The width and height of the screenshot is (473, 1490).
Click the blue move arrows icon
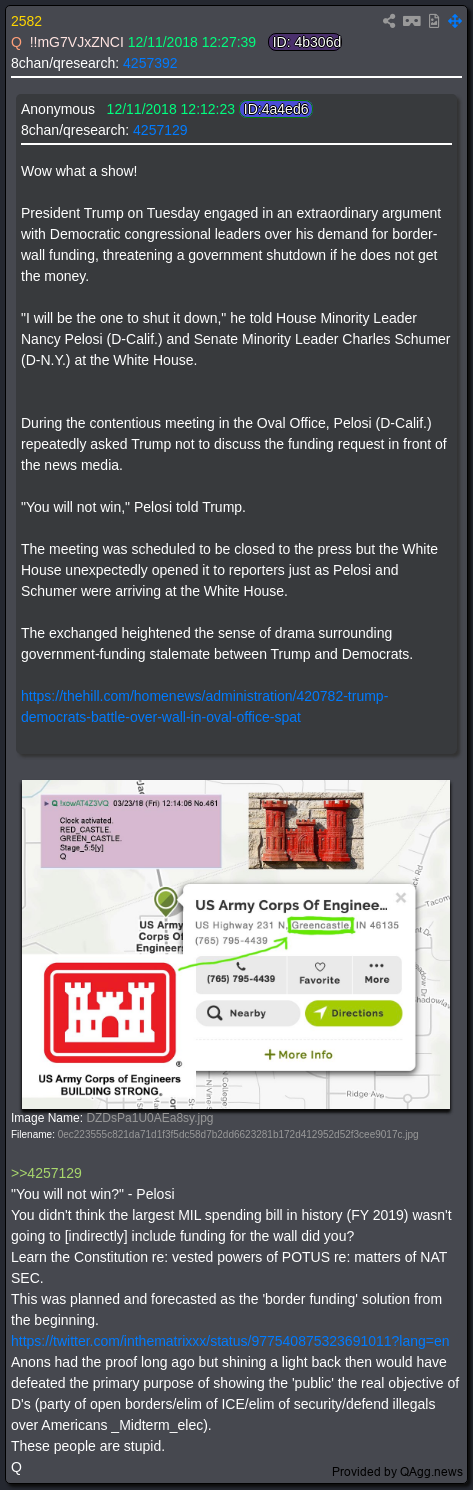click(x=455, y=21)
